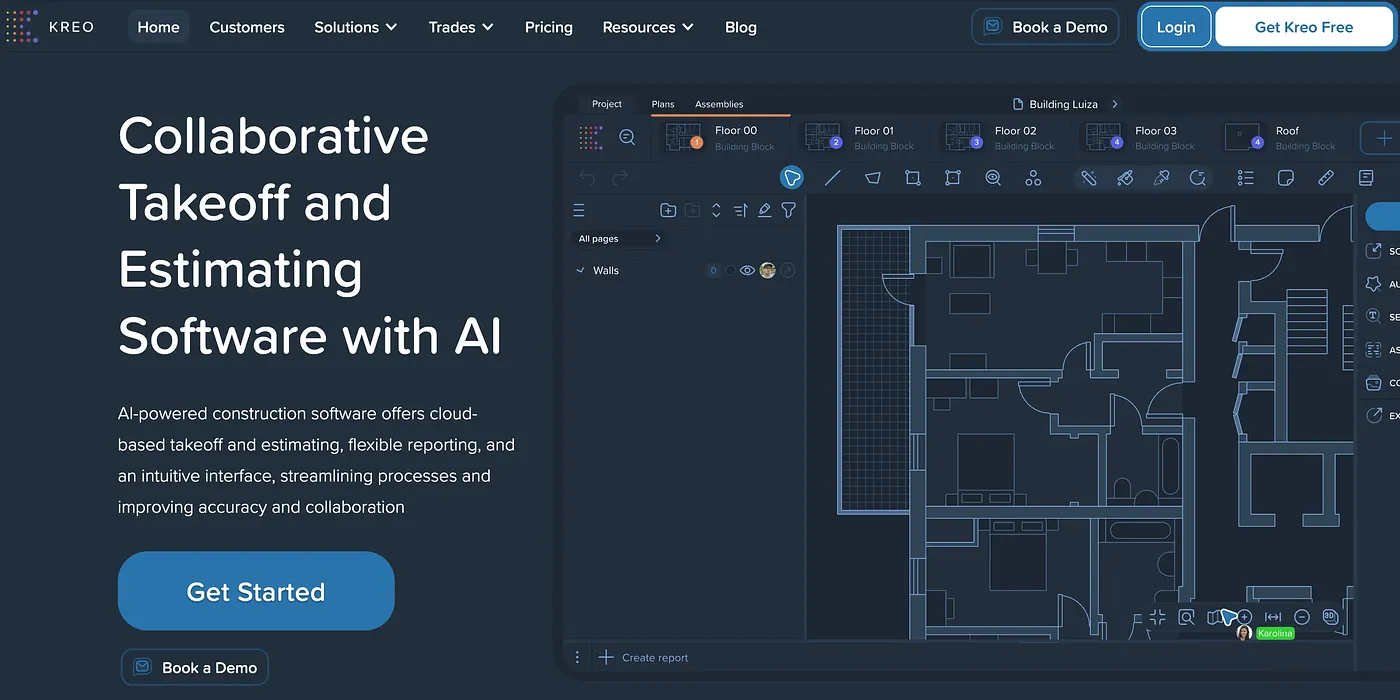Image resolution: width=1400 pixels, height=700 pixels.
Task: Click Create report
Action: [x=644, y=657]
